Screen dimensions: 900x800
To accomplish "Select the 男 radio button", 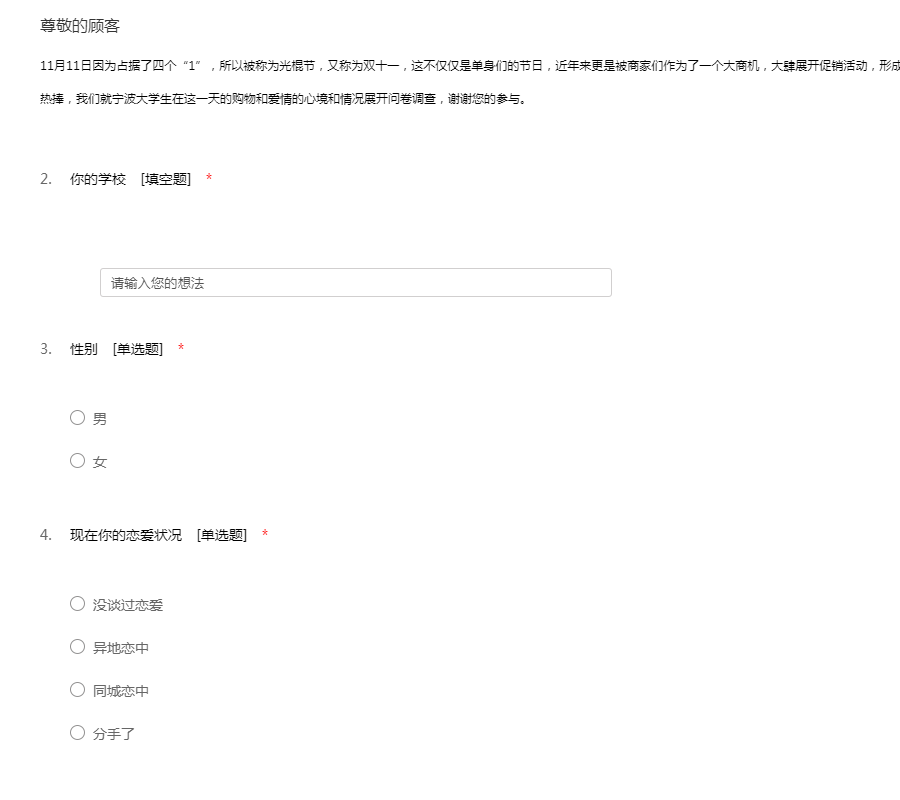I will (77, 418).
